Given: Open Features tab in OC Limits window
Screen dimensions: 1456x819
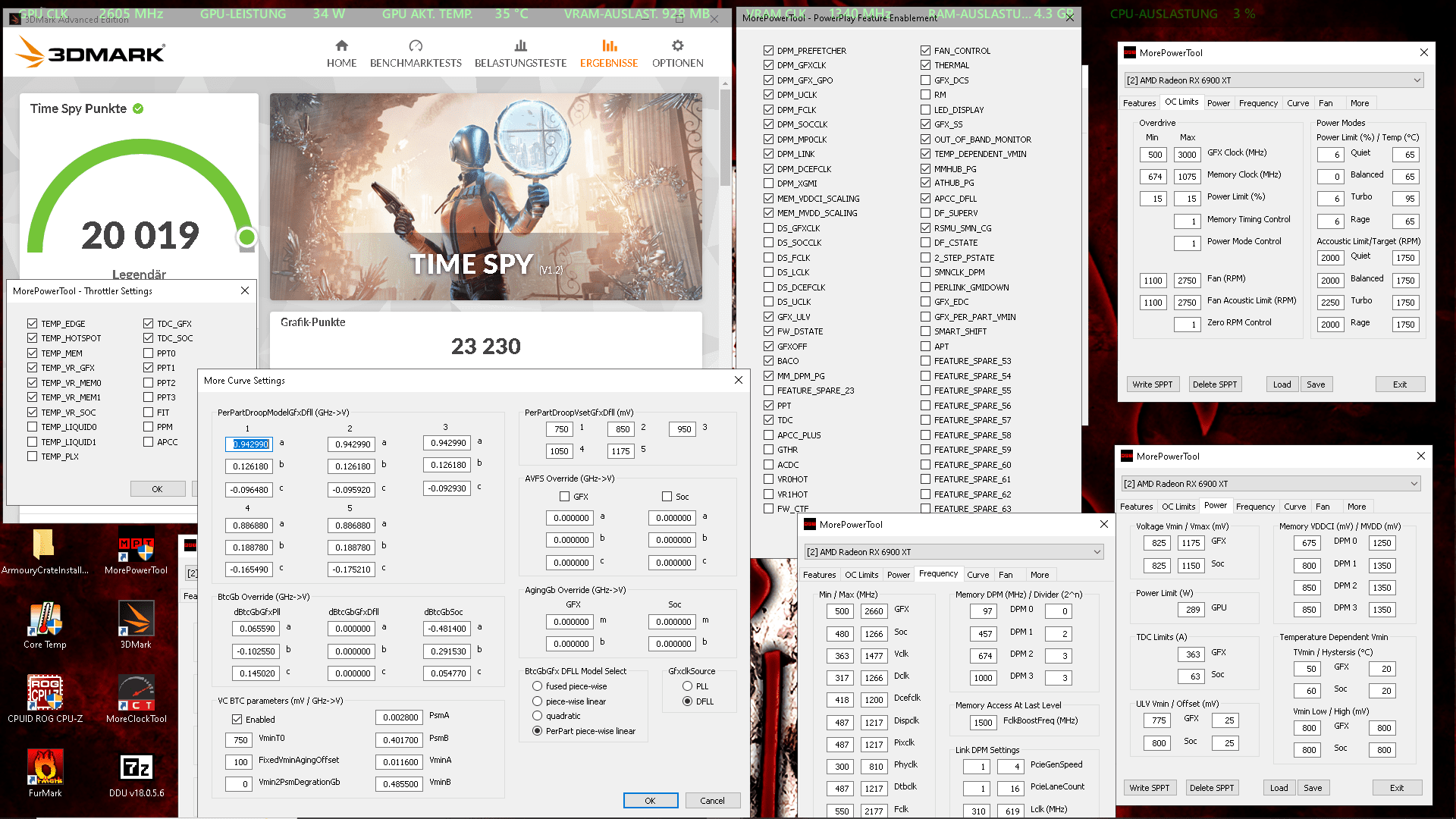Looking at the screenshot, I should coord(1139,103).
